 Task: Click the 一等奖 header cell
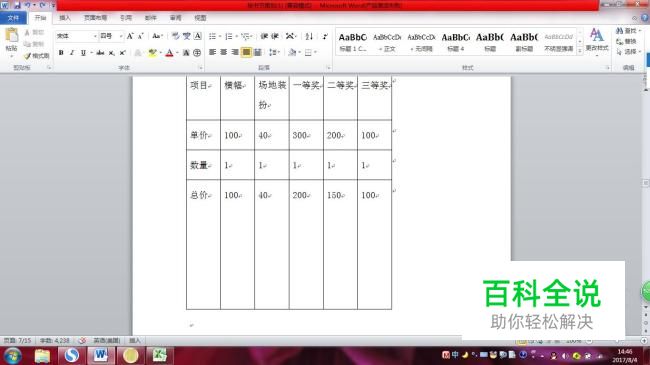pos(306,98)
